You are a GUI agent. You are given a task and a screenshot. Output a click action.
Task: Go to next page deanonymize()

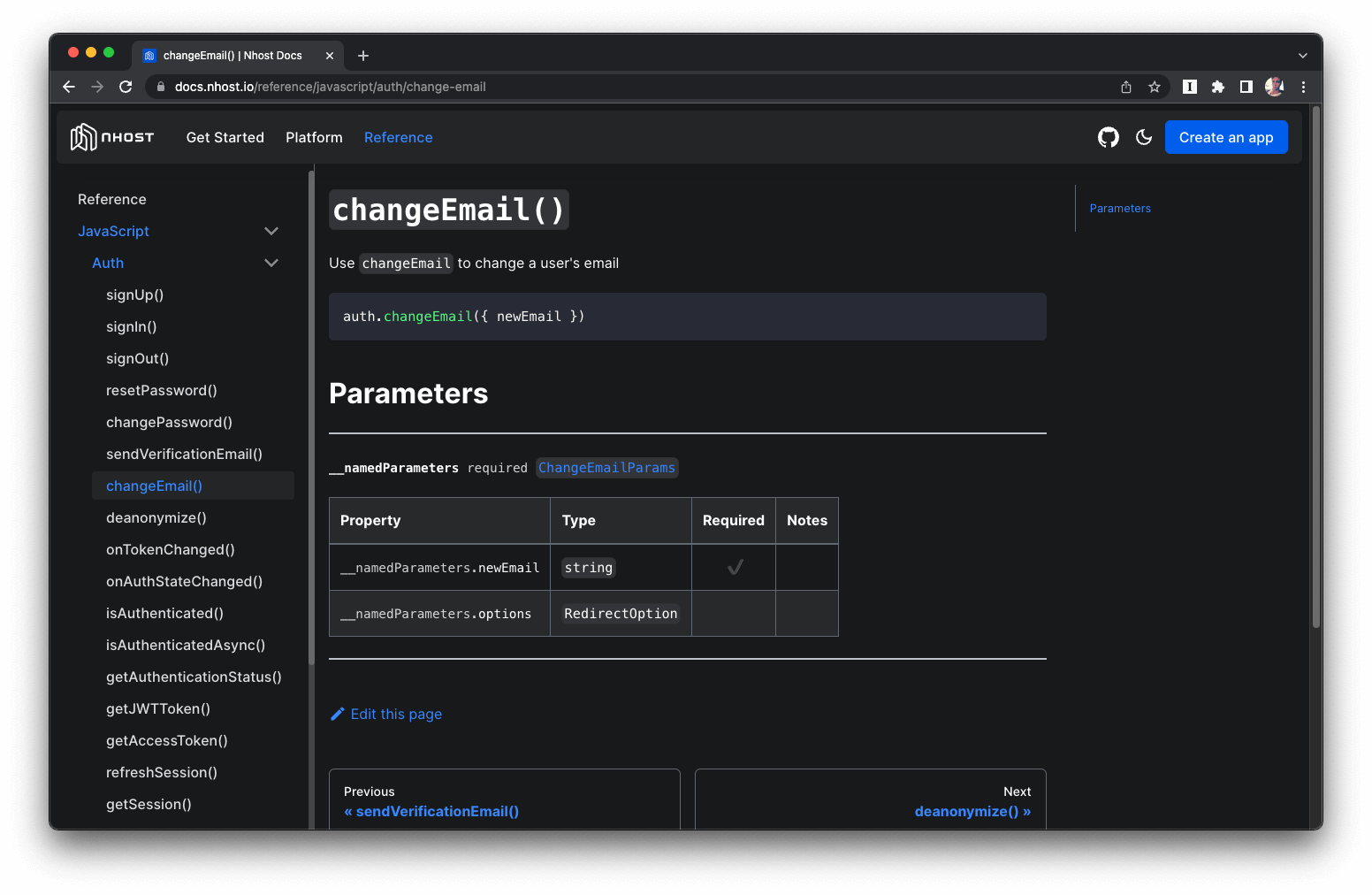(871, 799)
